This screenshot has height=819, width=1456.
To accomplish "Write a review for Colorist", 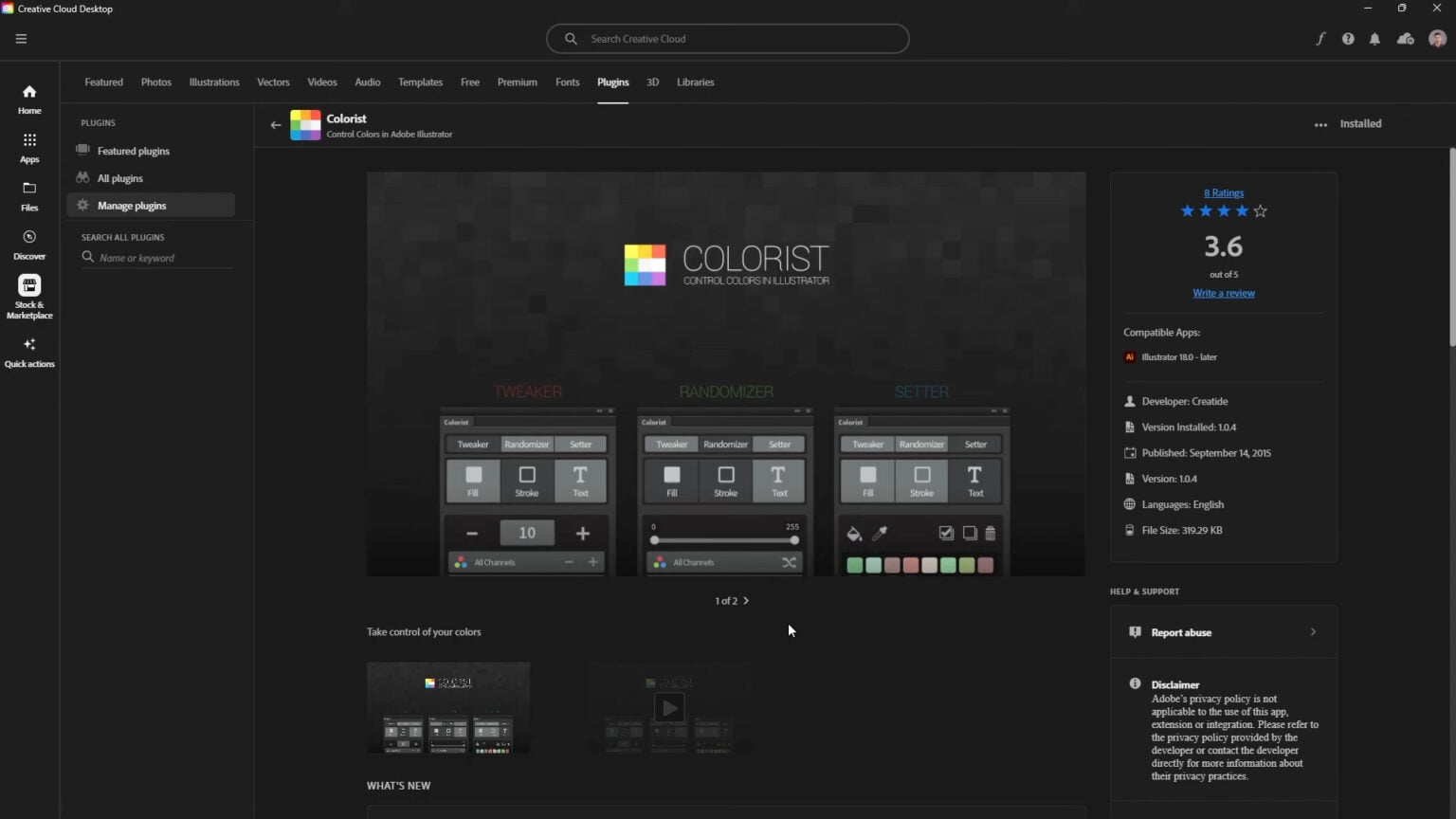I will (1223, 293).
